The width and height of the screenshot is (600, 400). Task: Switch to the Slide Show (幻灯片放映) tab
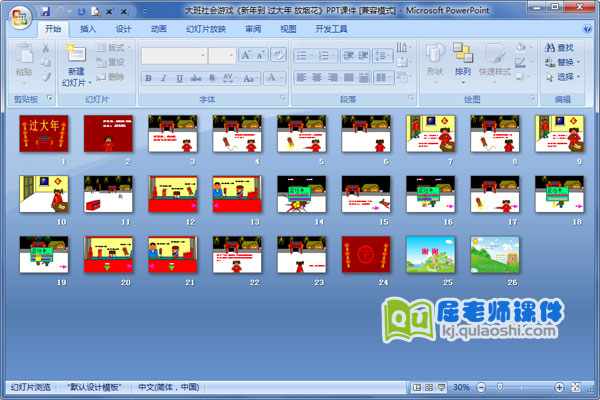pyautogui.click(x=205, y=29)
